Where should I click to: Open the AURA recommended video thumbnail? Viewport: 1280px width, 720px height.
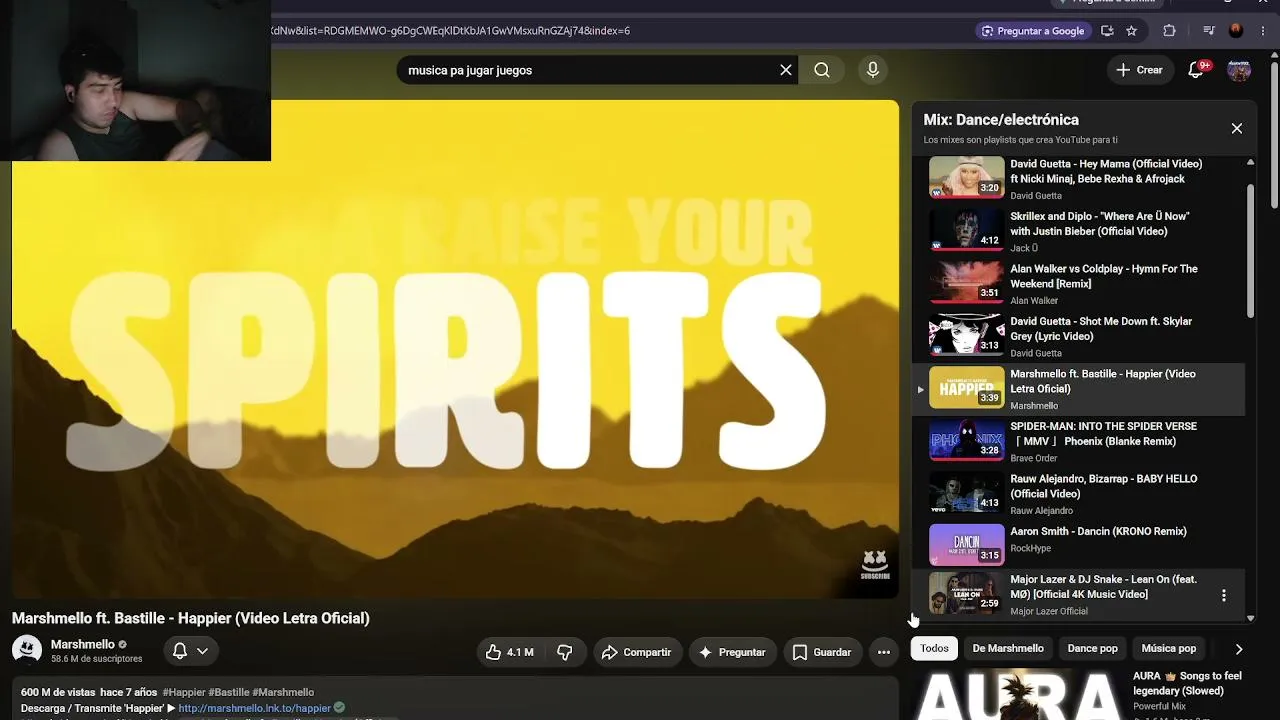(x=1018, y=694)
